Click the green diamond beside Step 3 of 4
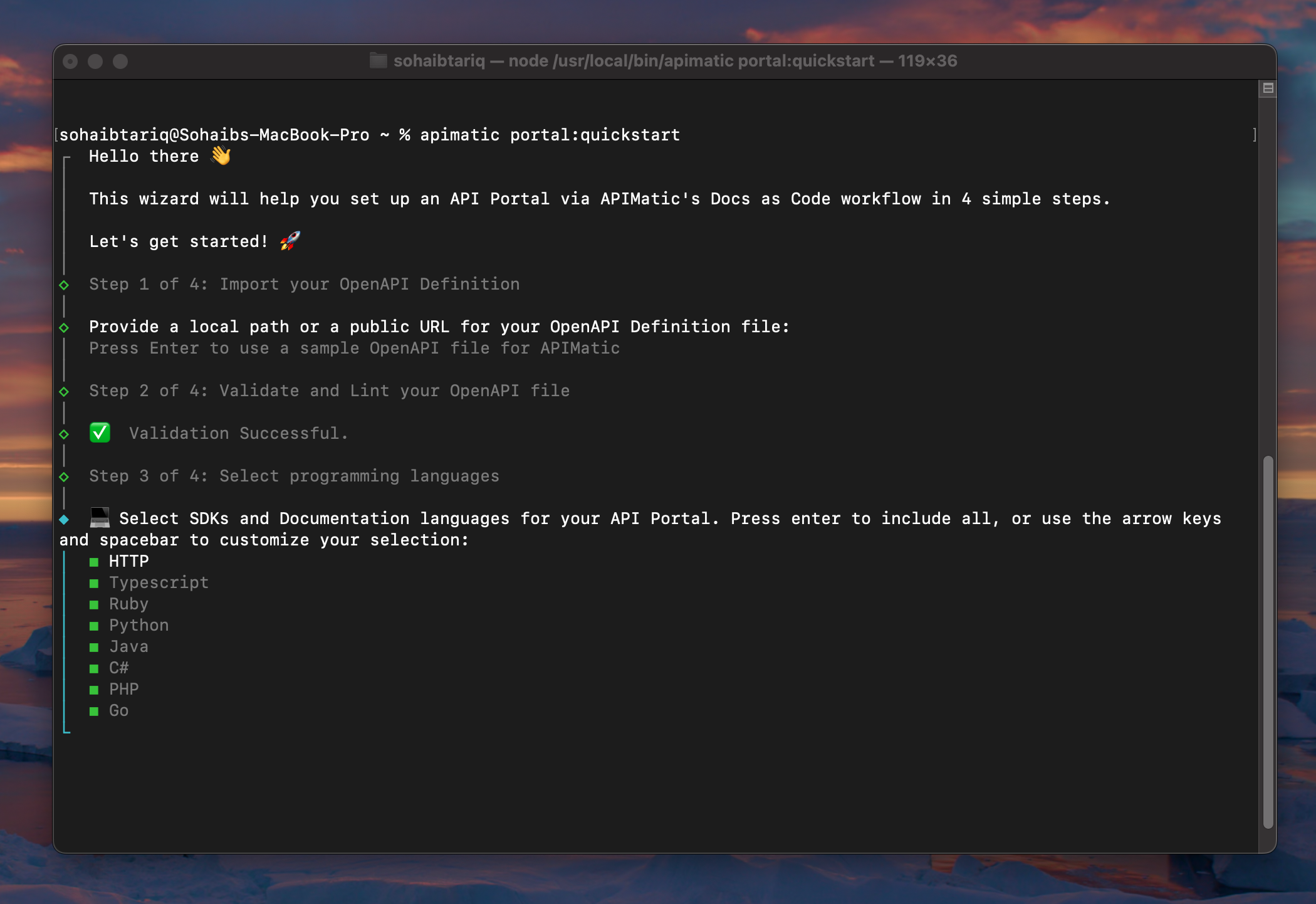The image size is (1316, 904). tap(64, 477)
